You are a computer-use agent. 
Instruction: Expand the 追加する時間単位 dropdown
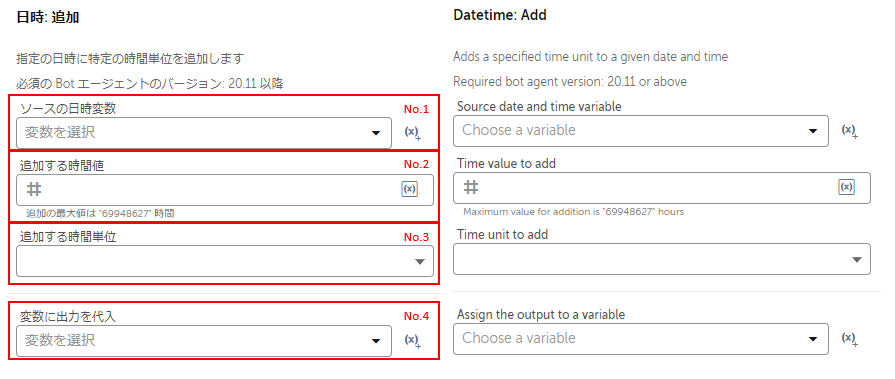click(225, 261)
